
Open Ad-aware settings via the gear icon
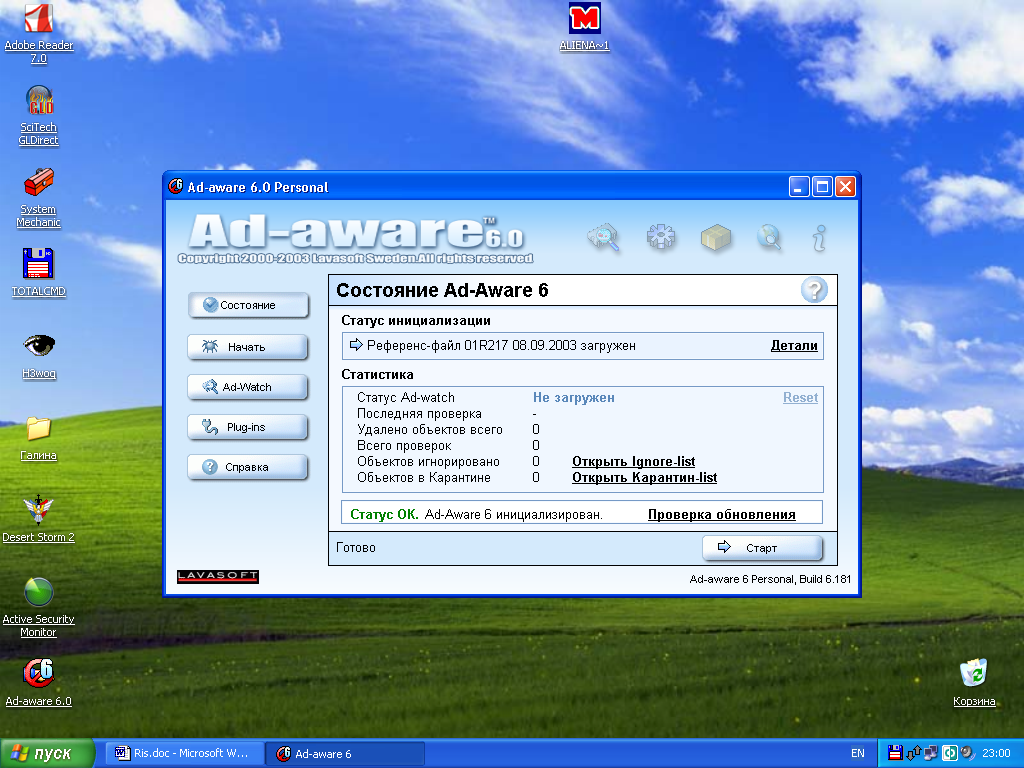(661, 236)
